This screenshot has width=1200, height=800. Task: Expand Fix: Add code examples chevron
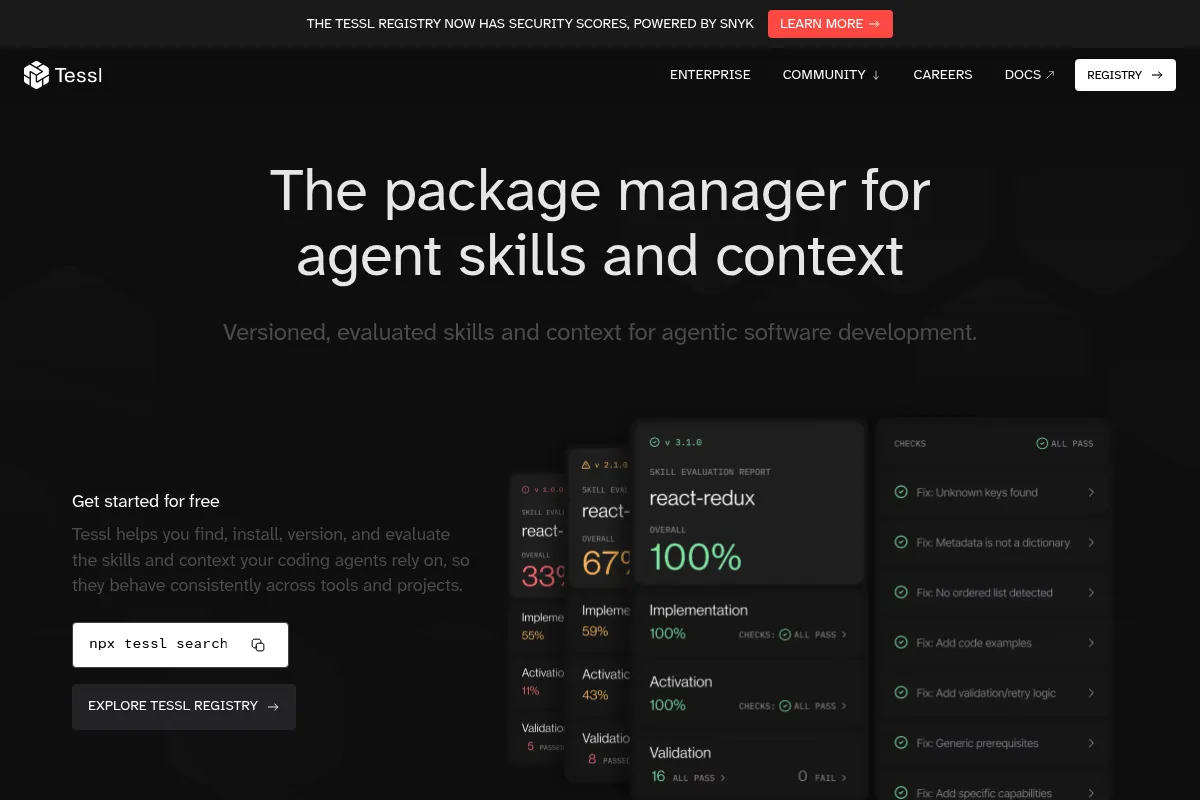pos(1091,642)
